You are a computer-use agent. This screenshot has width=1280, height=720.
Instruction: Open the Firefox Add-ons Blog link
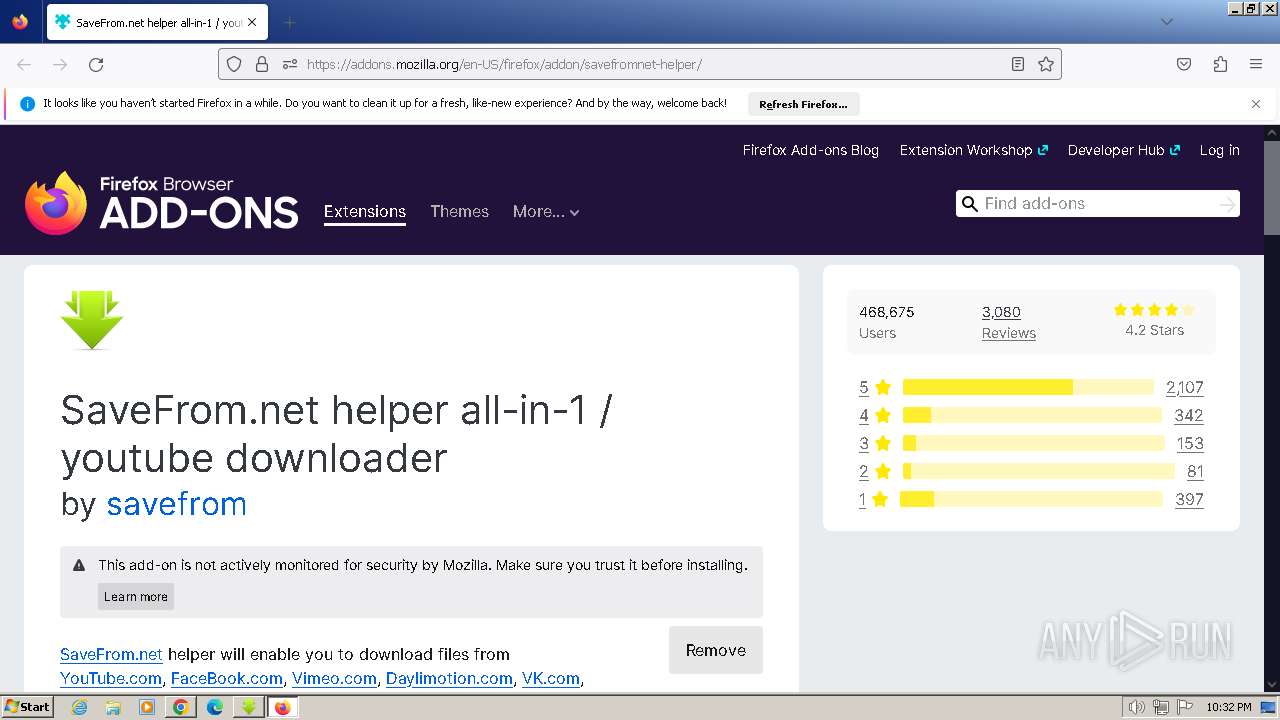point(810,150)
